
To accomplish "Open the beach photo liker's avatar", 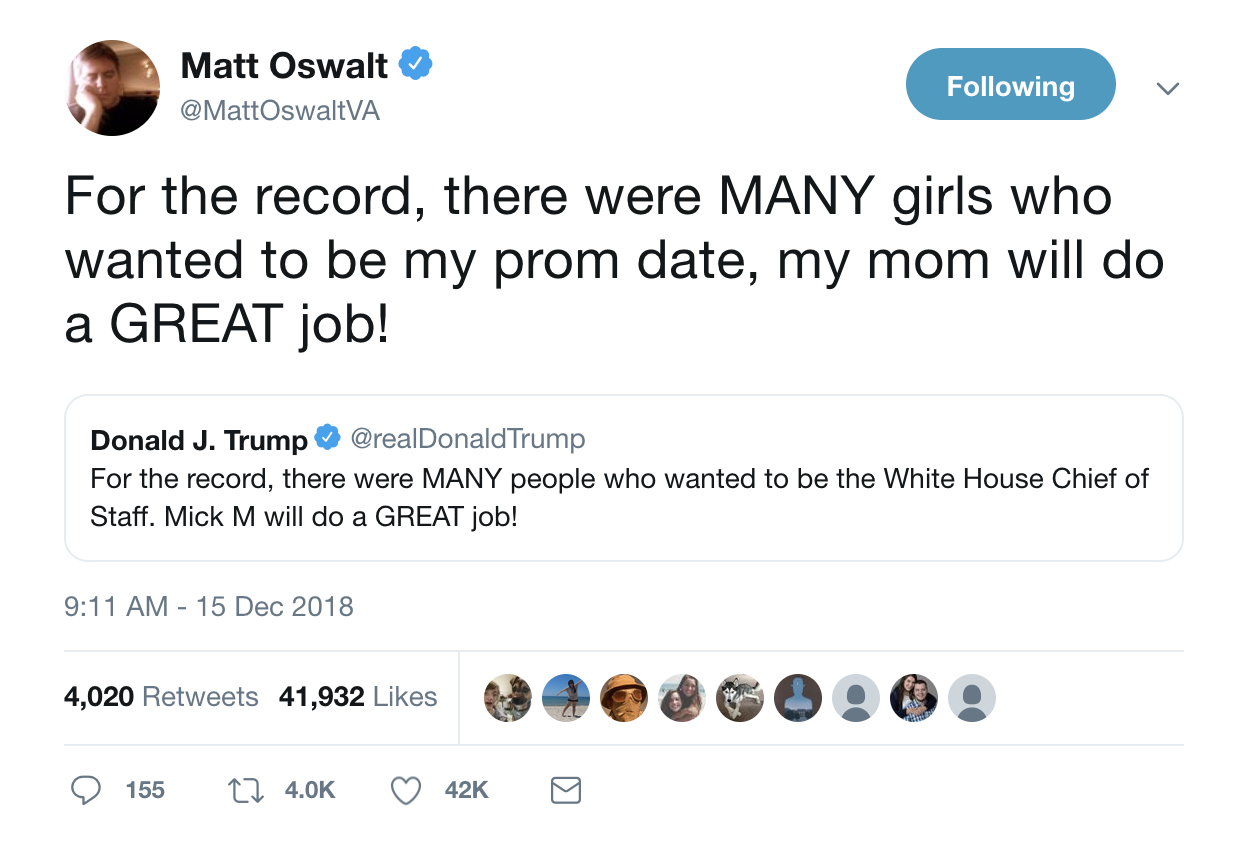I will point(566,697).
